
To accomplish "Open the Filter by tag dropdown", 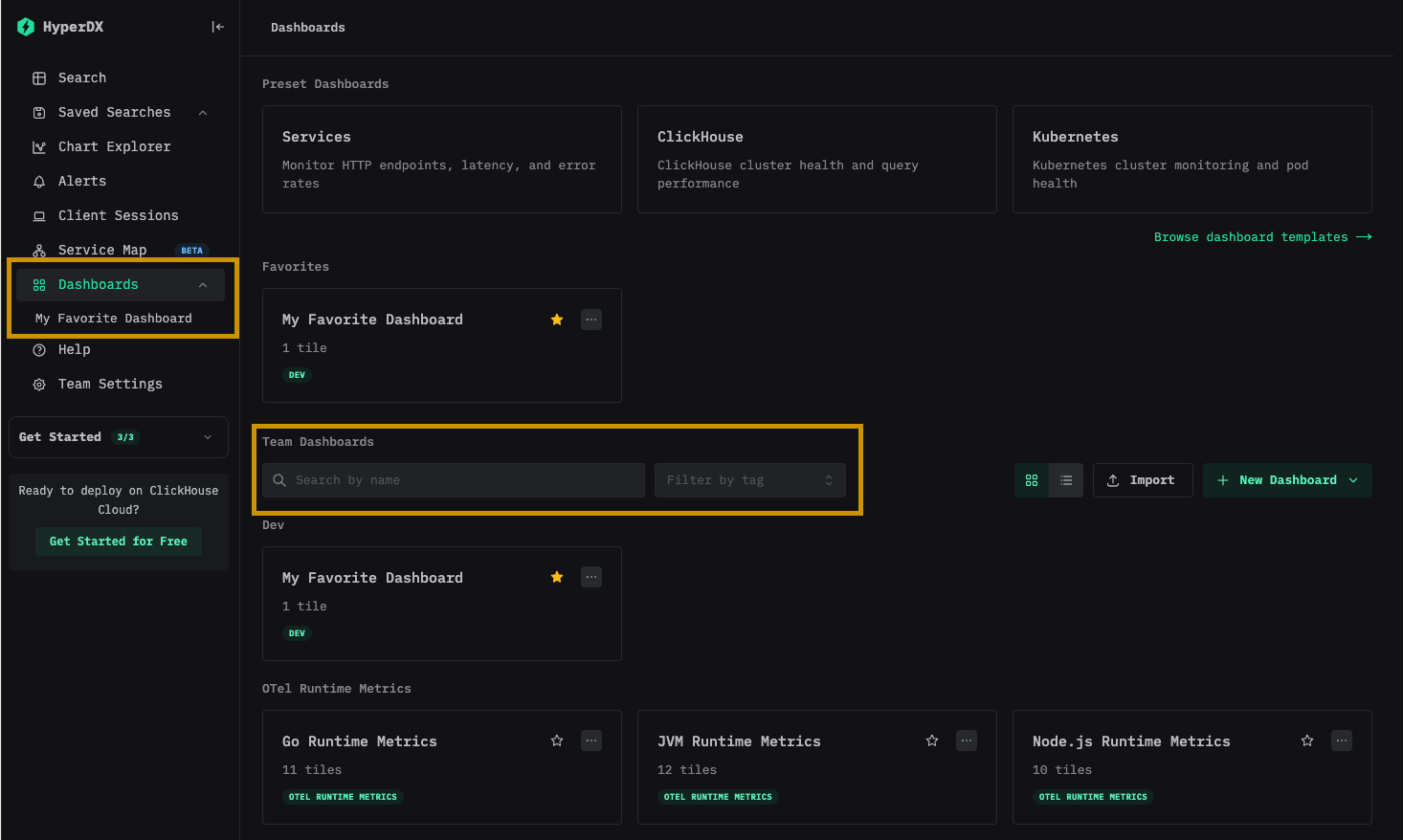I will pos(750,479).
